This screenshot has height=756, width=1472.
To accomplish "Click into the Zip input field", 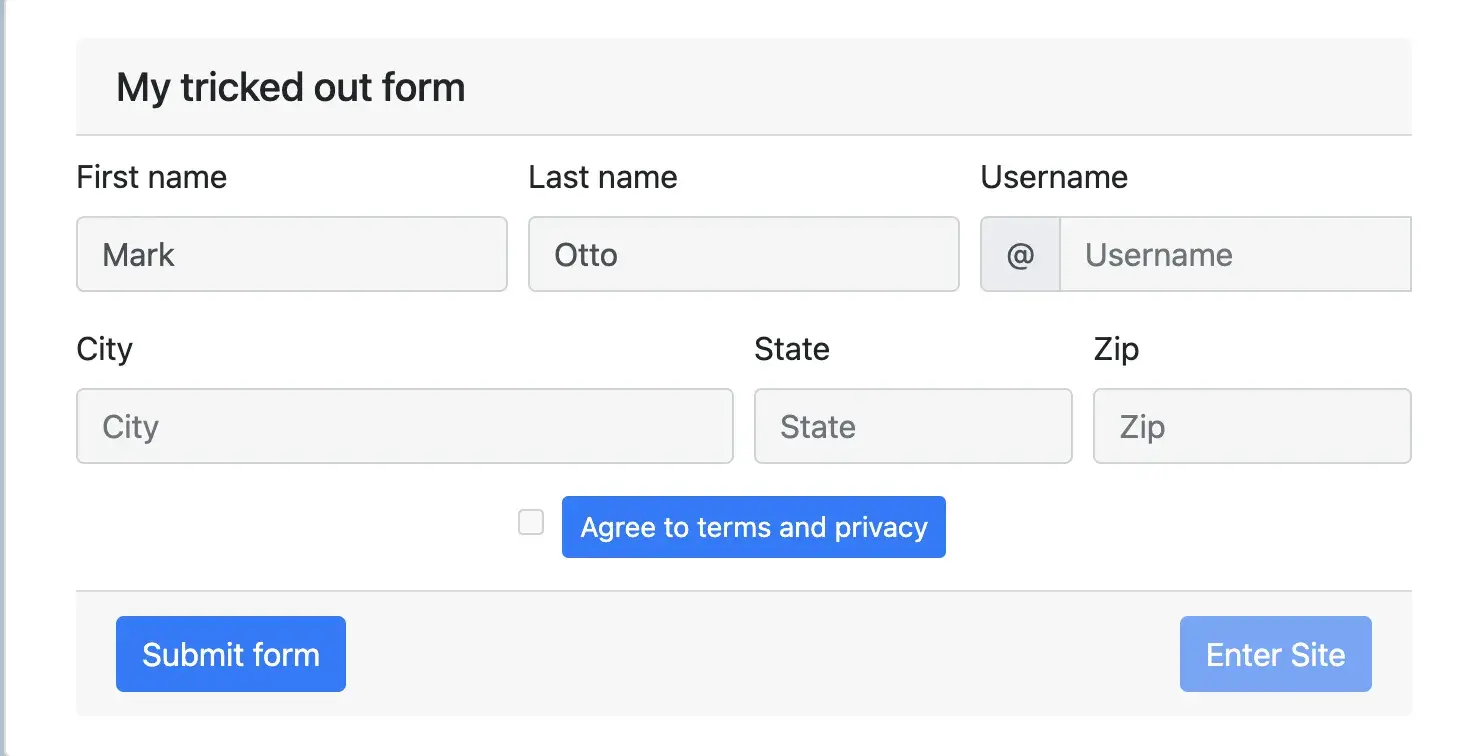I will pyautogui.click(x=1252, y=427).
